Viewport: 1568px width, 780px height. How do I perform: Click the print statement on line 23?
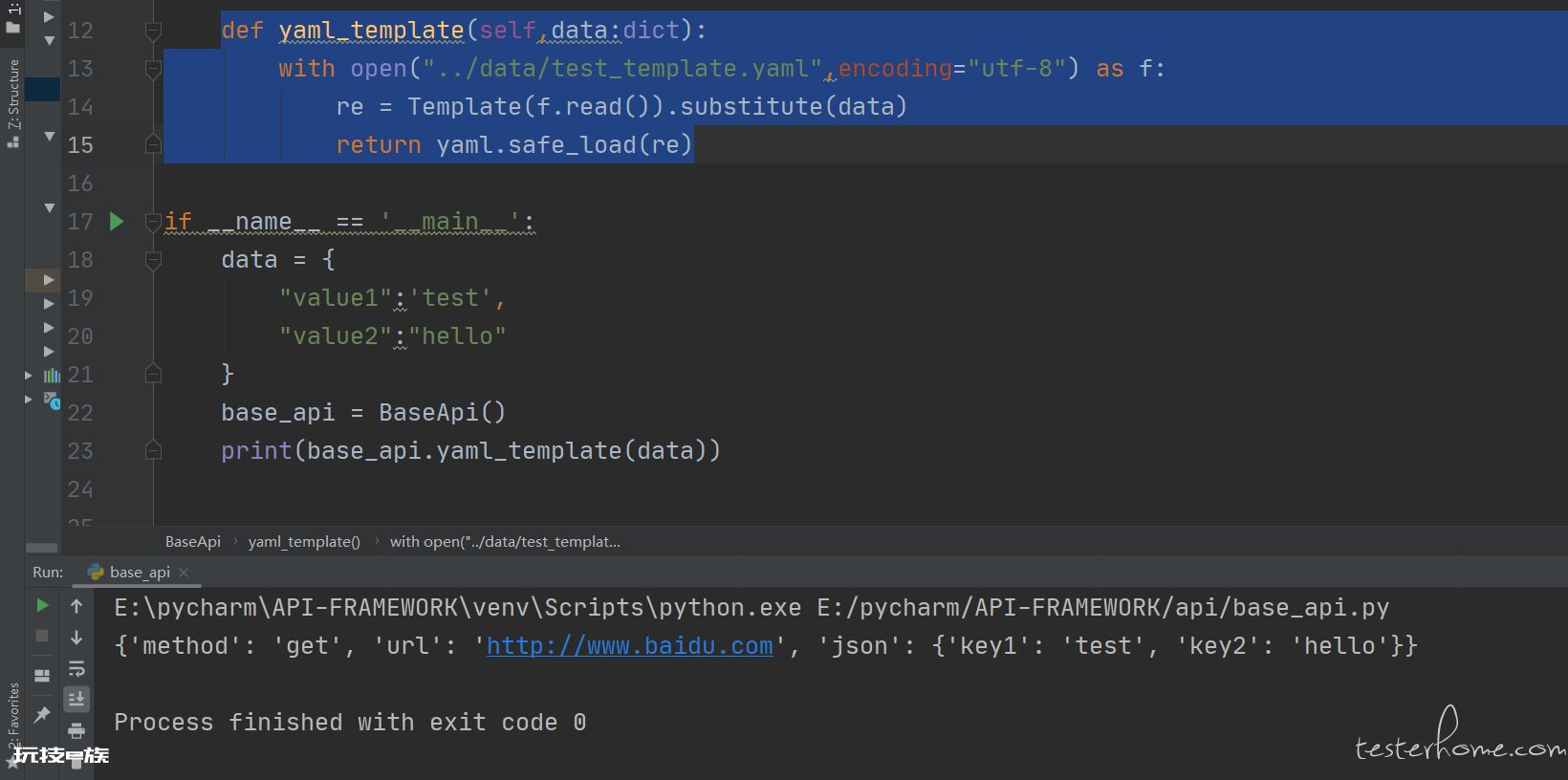pyautogui.click(x=470, y=451)
